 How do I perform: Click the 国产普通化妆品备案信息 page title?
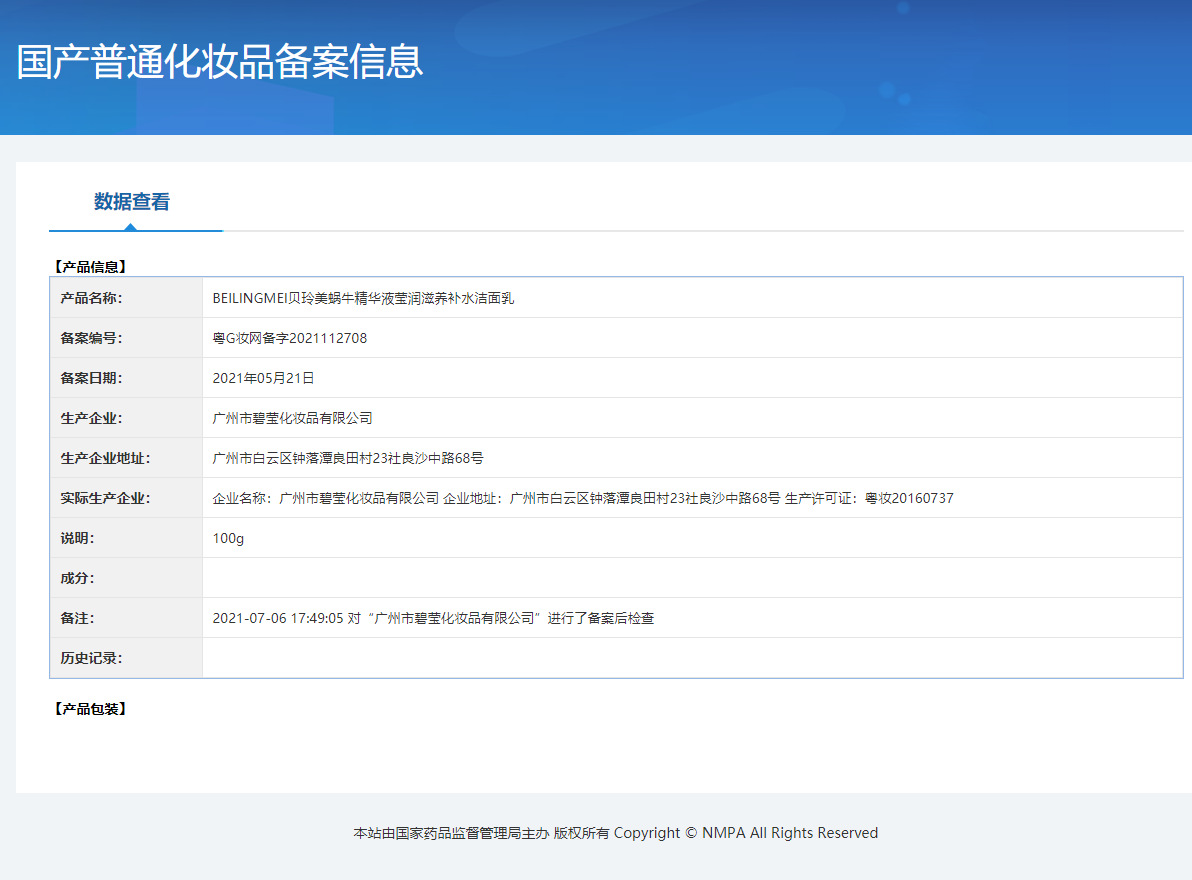pyautogui.click(x=220, y=61)
